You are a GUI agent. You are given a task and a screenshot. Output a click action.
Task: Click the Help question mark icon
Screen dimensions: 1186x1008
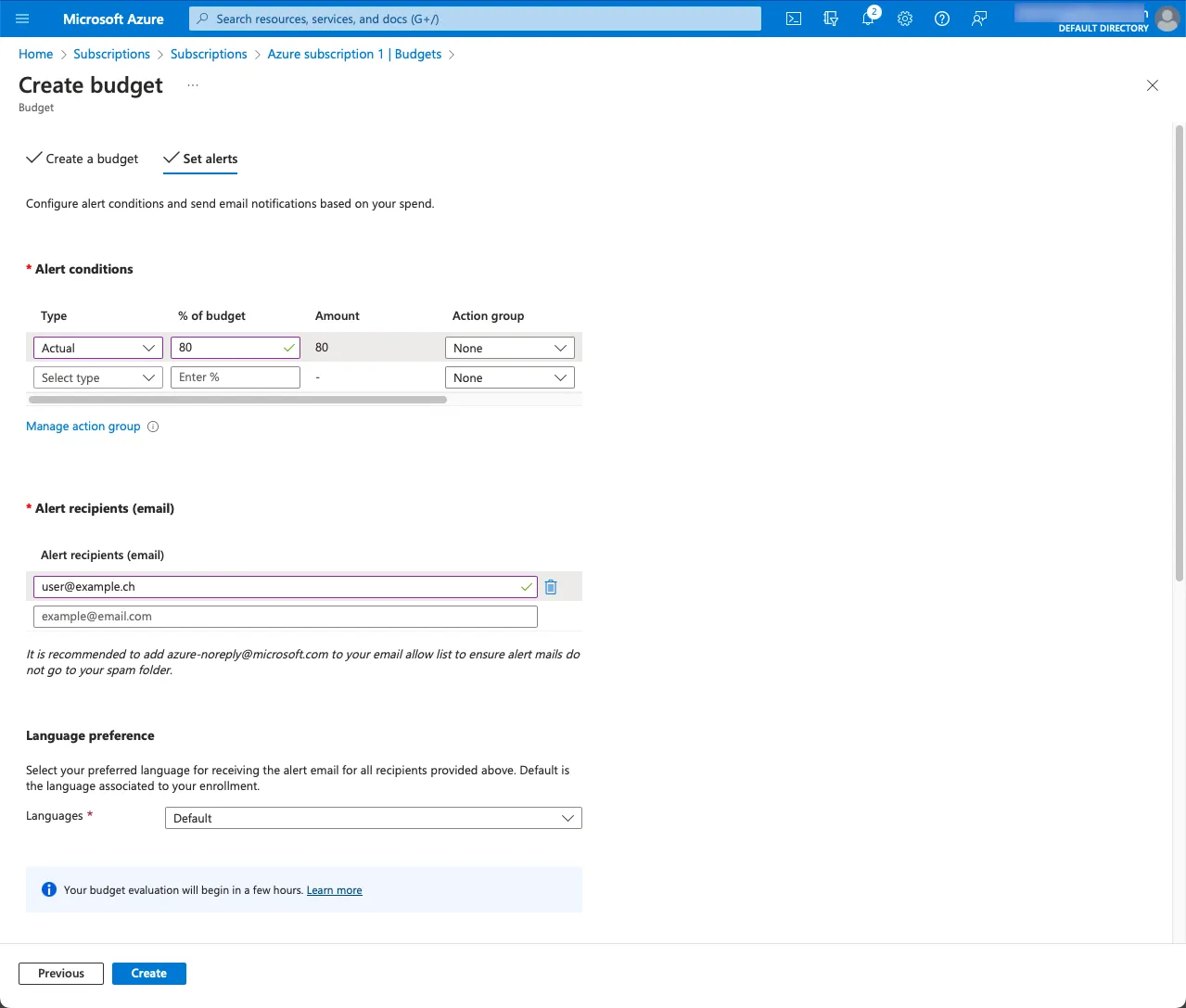tap(942, 19)
